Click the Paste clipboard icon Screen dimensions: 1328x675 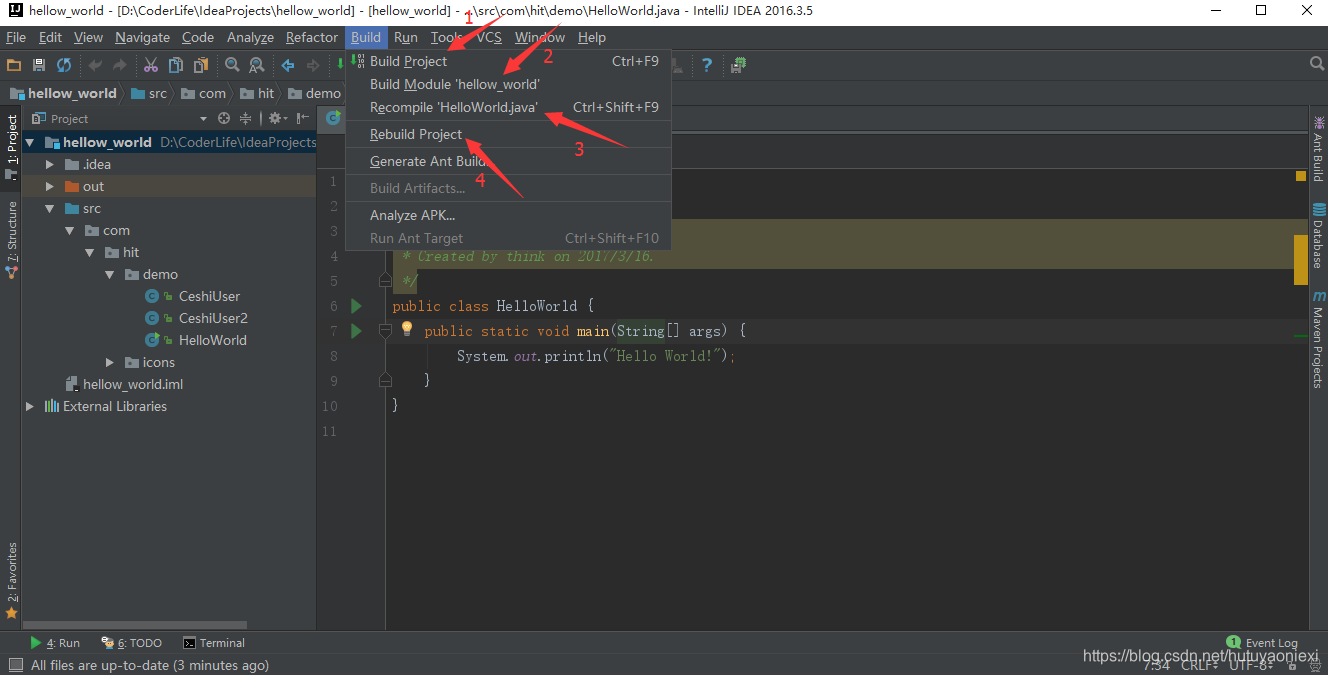[x=201, y=65]
